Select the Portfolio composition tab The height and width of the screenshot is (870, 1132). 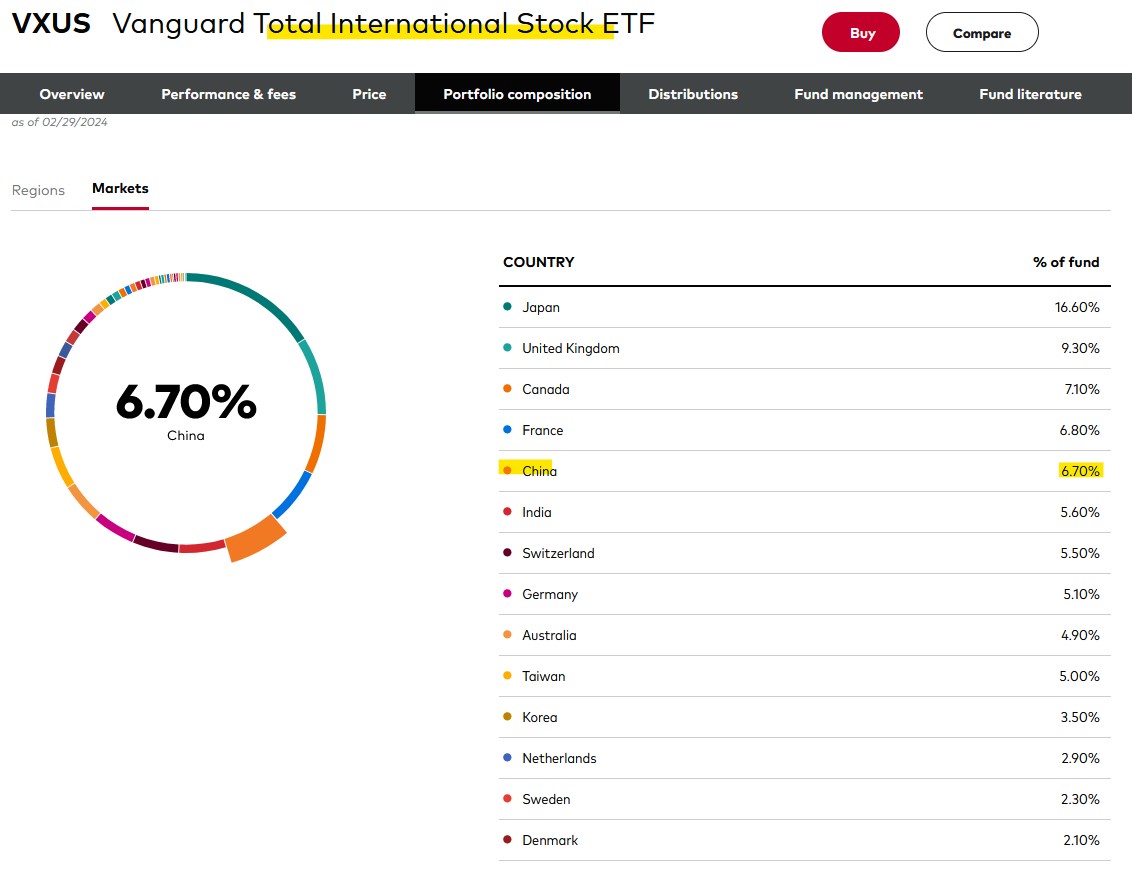pyautogui.click(x=517, y=94)
